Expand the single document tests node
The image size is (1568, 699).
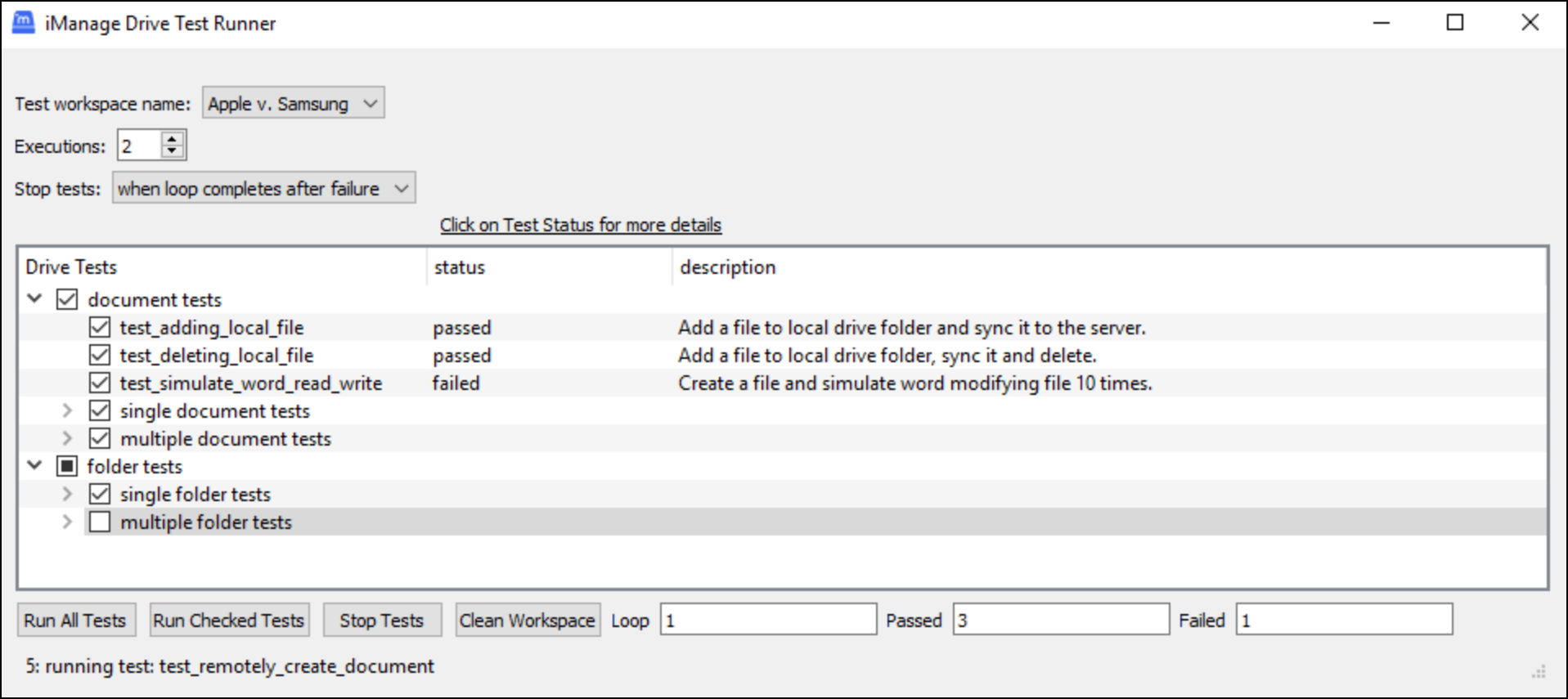[x=68, y=411]
